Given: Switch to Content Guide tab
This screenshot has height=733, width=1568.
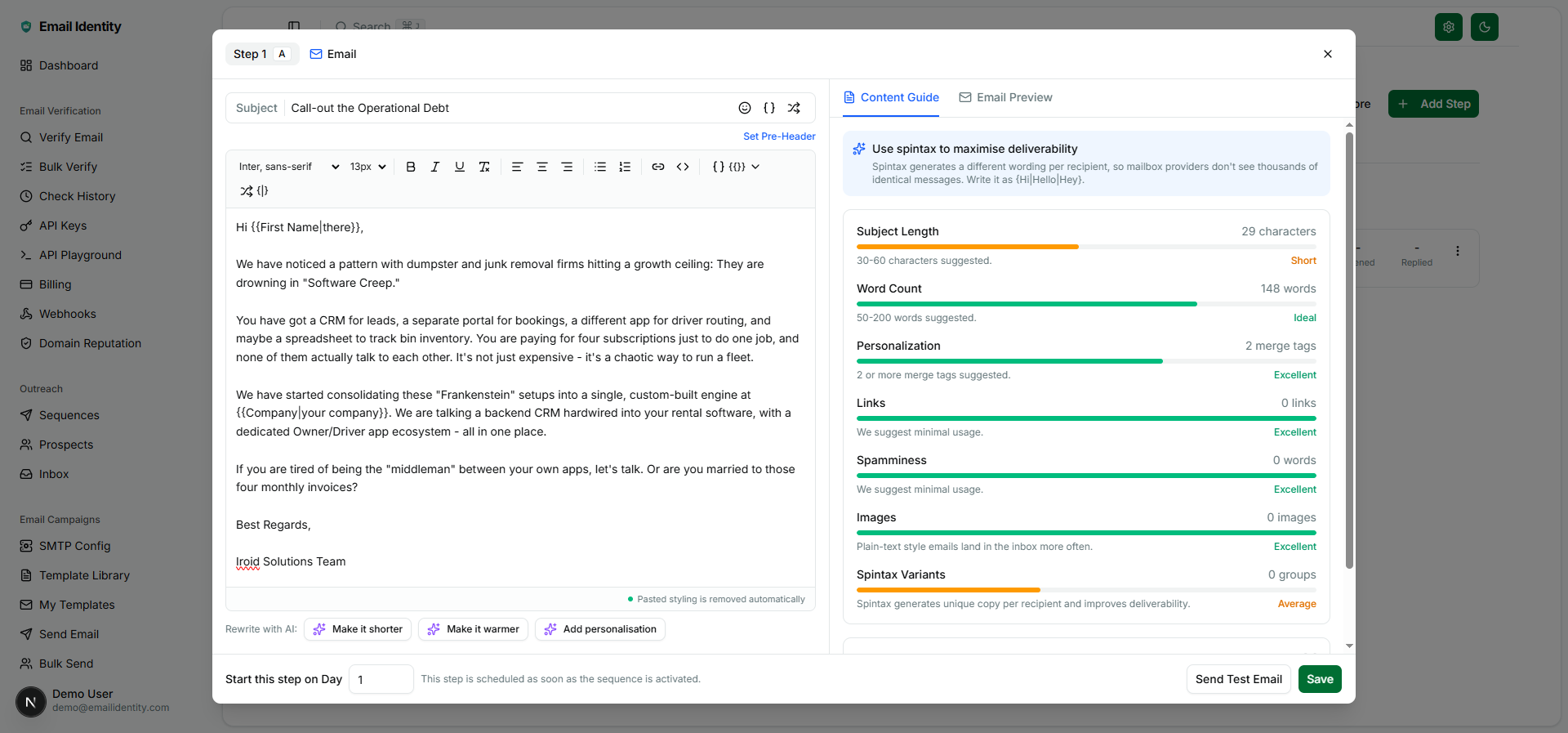Looking at the screenshot, I should click(891, 97).
